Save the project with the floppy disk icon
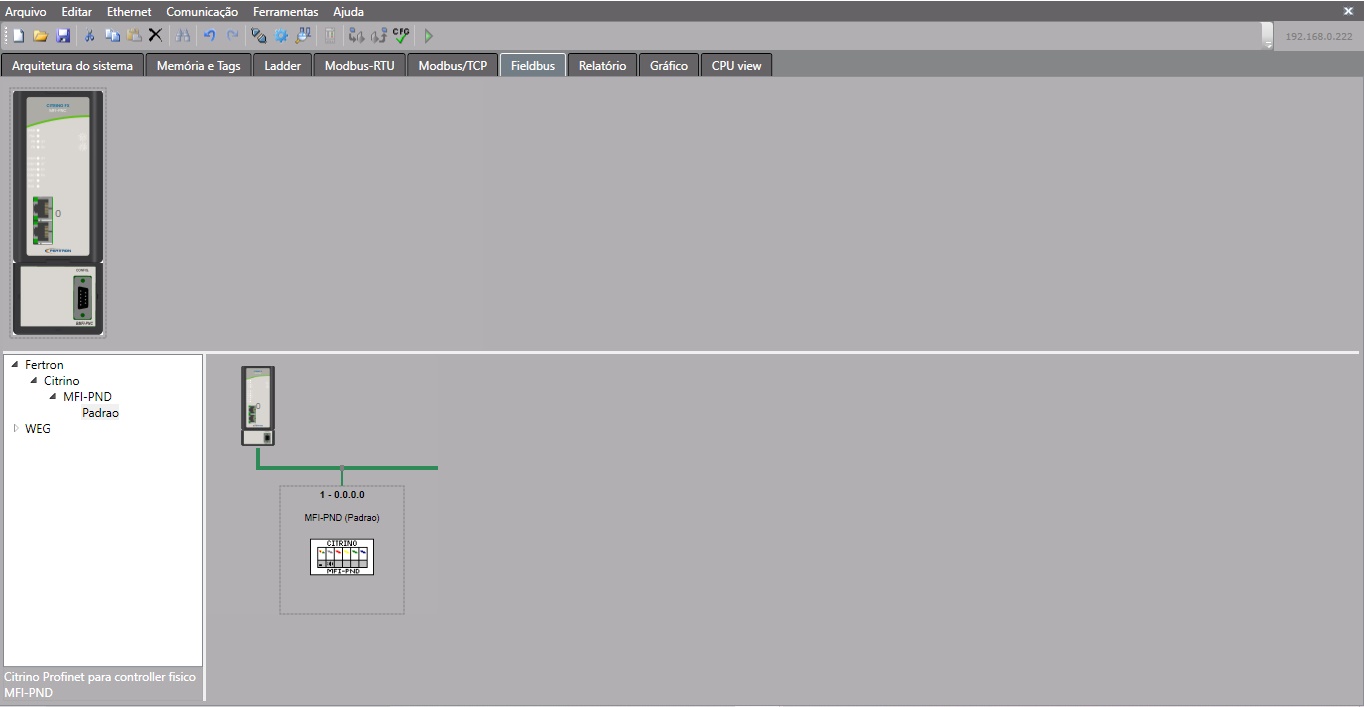The height and width of the screenshot is (707, 1364). 63,36
